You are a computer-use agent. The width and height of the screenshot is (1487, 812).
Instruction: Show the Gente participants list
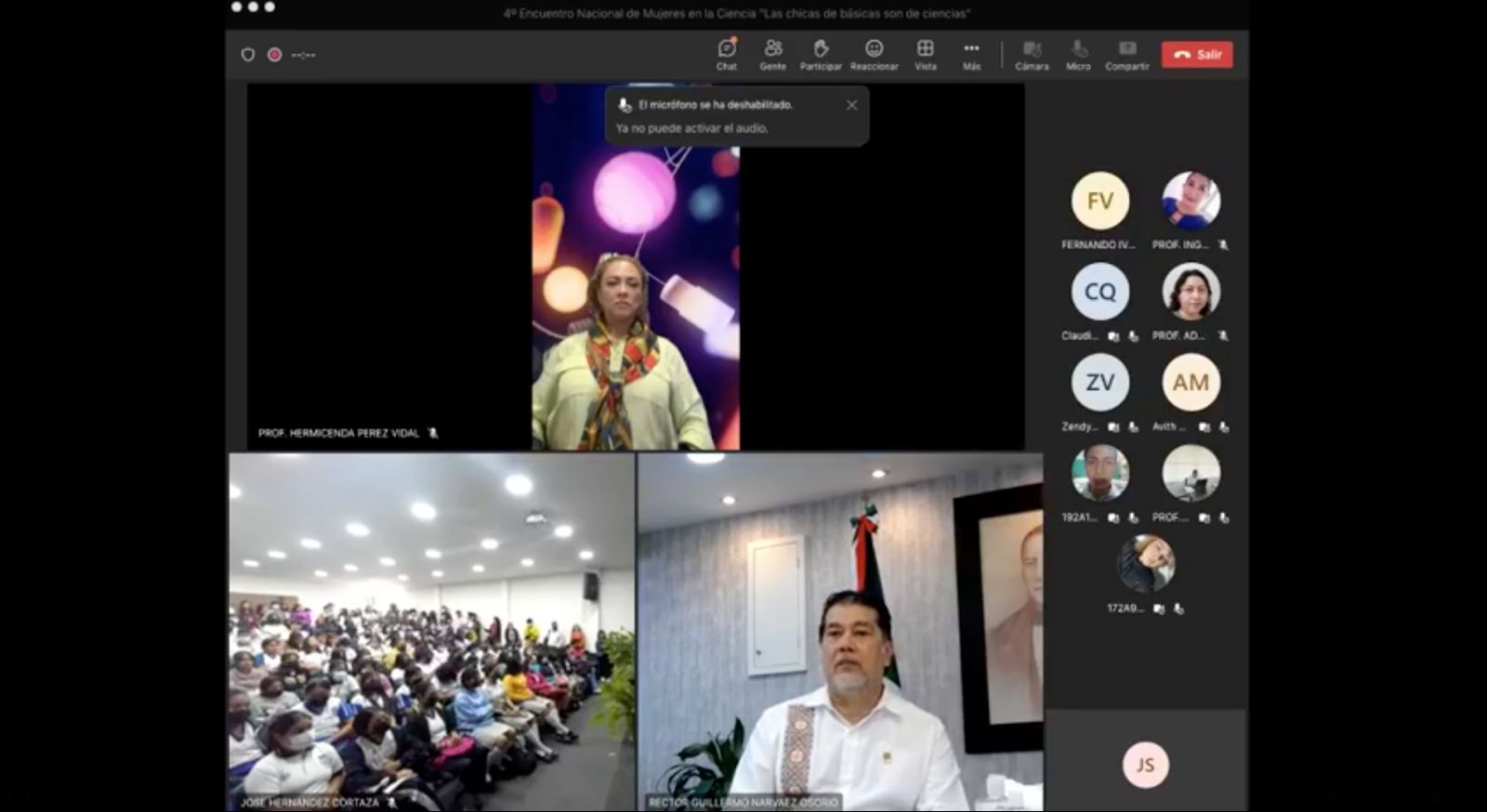(x=772, y=54)
